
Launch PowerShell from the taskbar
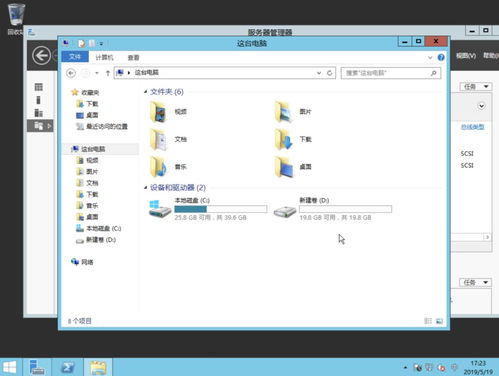tap(68, 367)
